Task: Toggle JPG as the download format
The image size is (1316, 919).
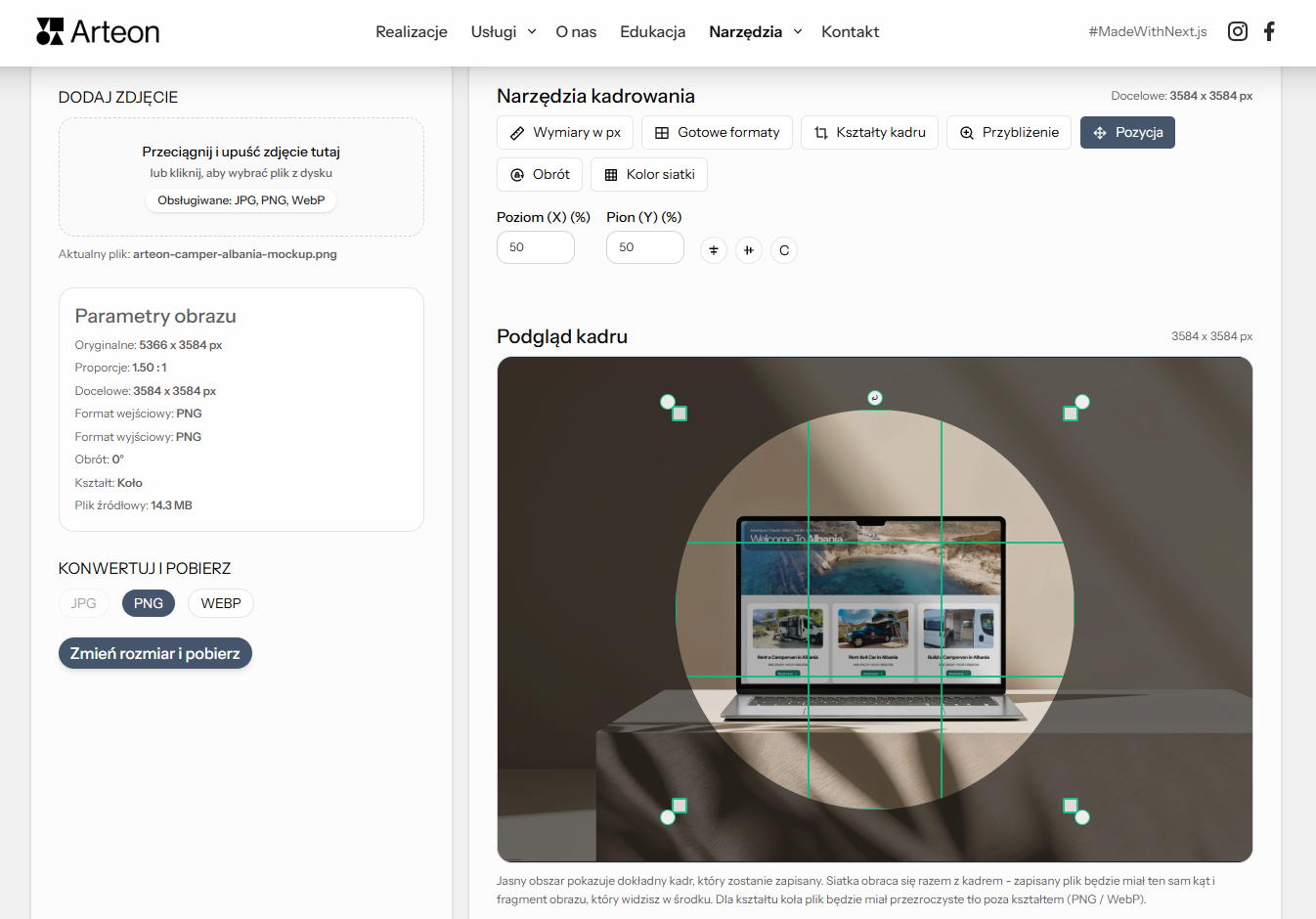Action: (x=83, y=603)
